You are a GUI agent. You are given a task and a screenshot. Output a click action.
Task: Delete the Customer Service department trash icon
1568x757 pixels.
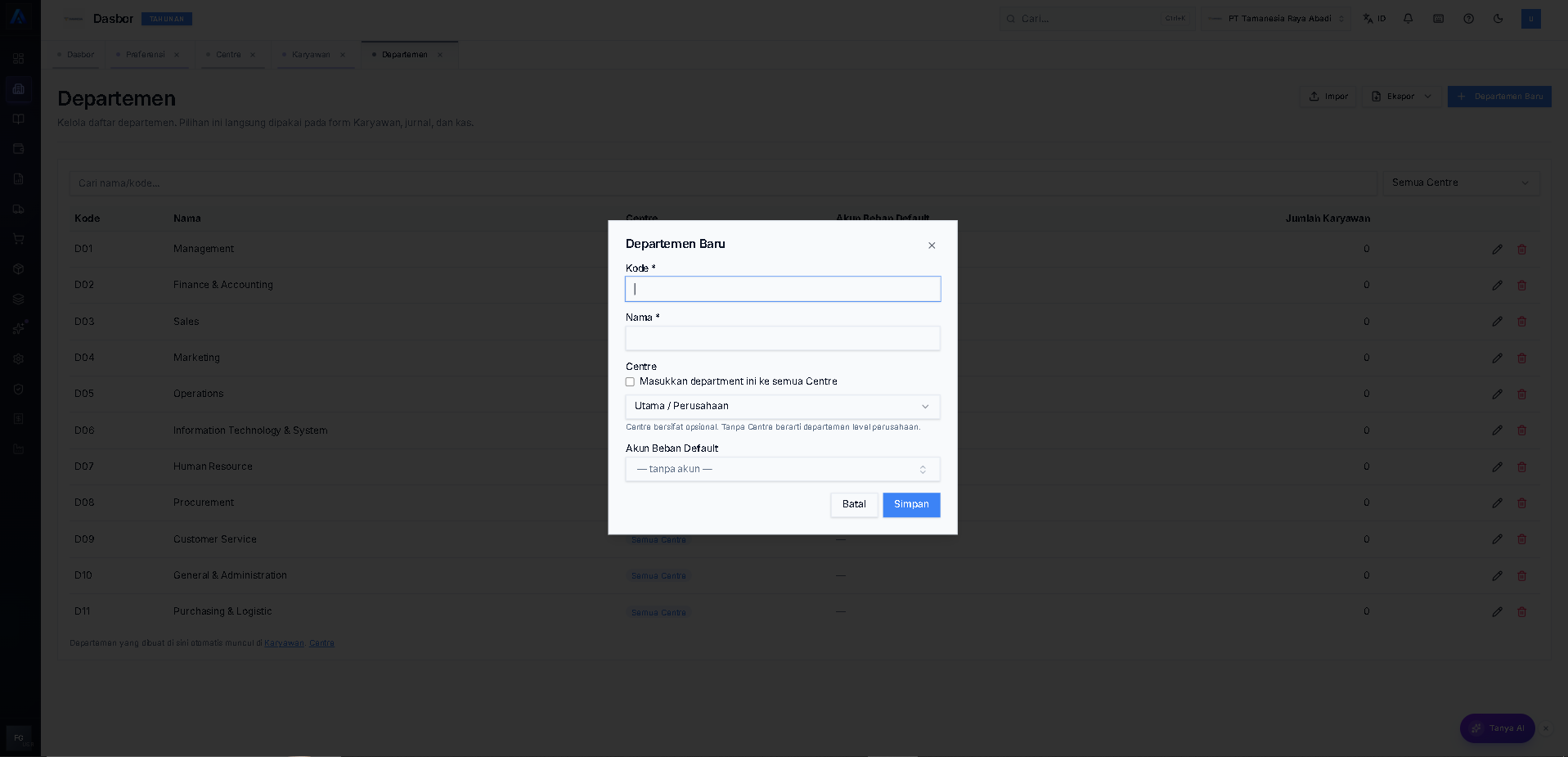coord(1521,539)
